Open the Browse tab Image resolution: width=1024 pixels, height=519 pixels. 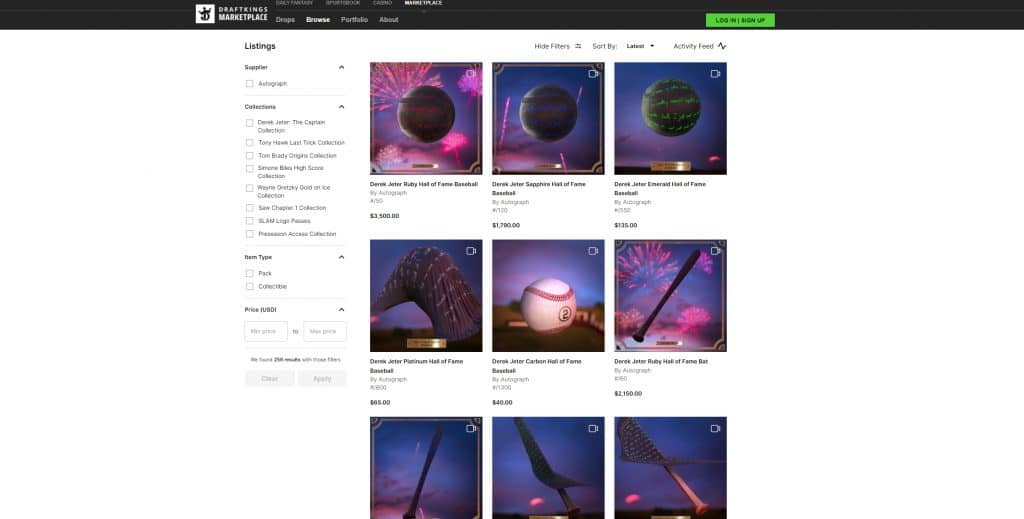click(x=318, y=20)
